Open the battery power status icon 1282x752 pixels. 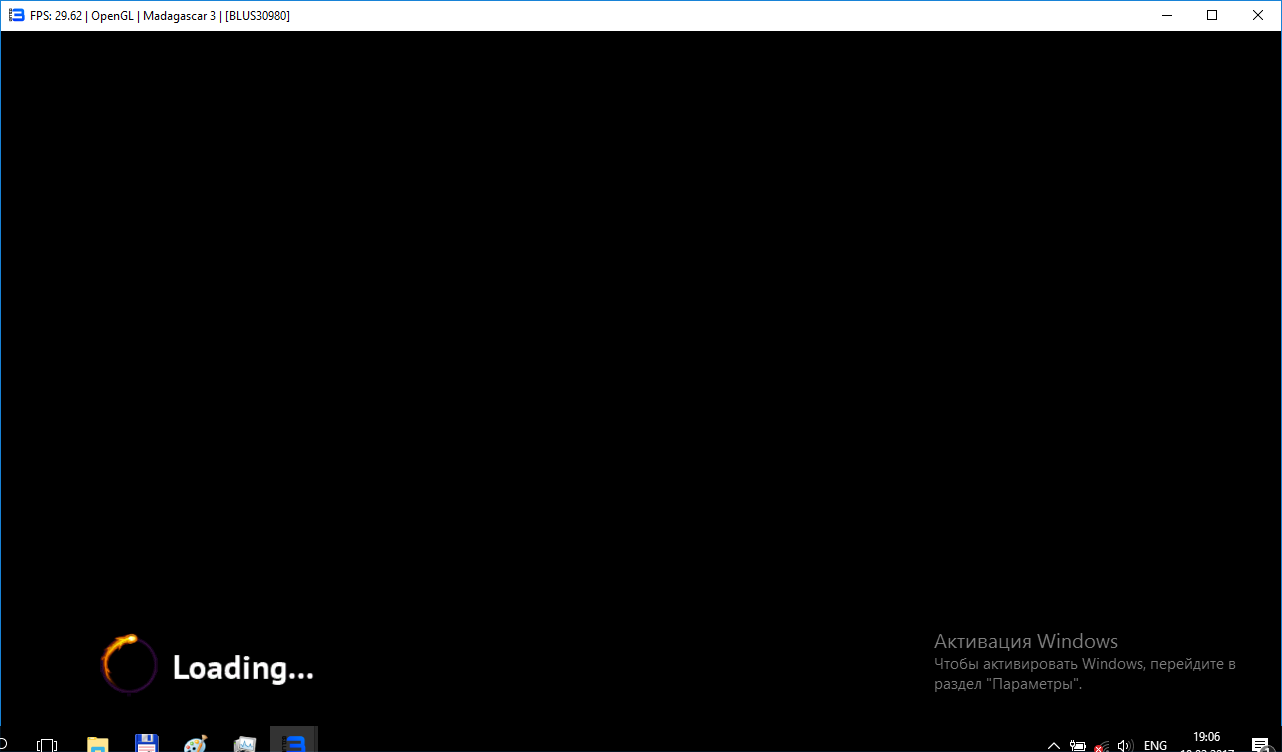click(x=1077, y=746)
